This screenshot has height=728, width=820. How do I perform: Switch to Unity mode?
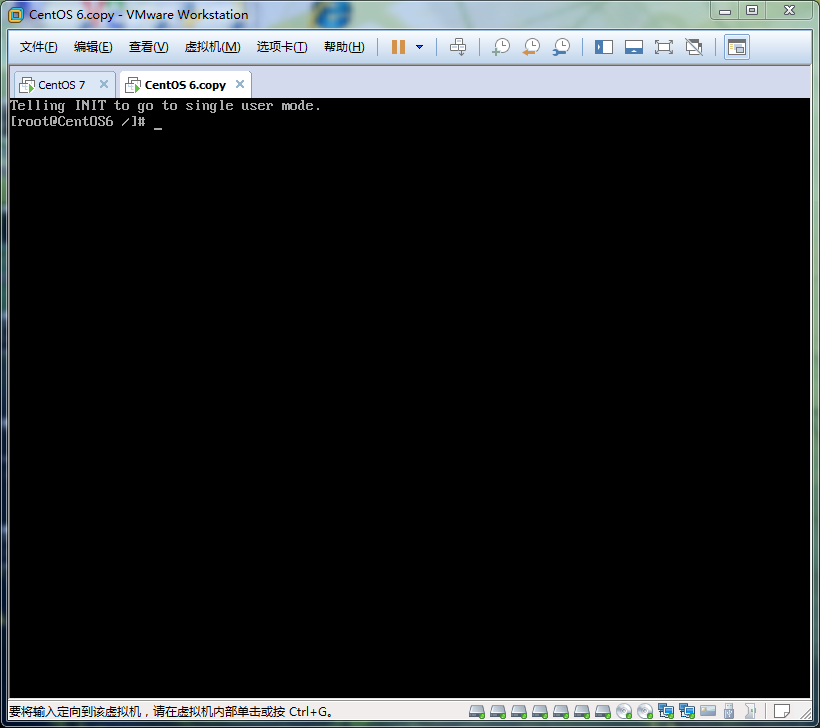694,47
